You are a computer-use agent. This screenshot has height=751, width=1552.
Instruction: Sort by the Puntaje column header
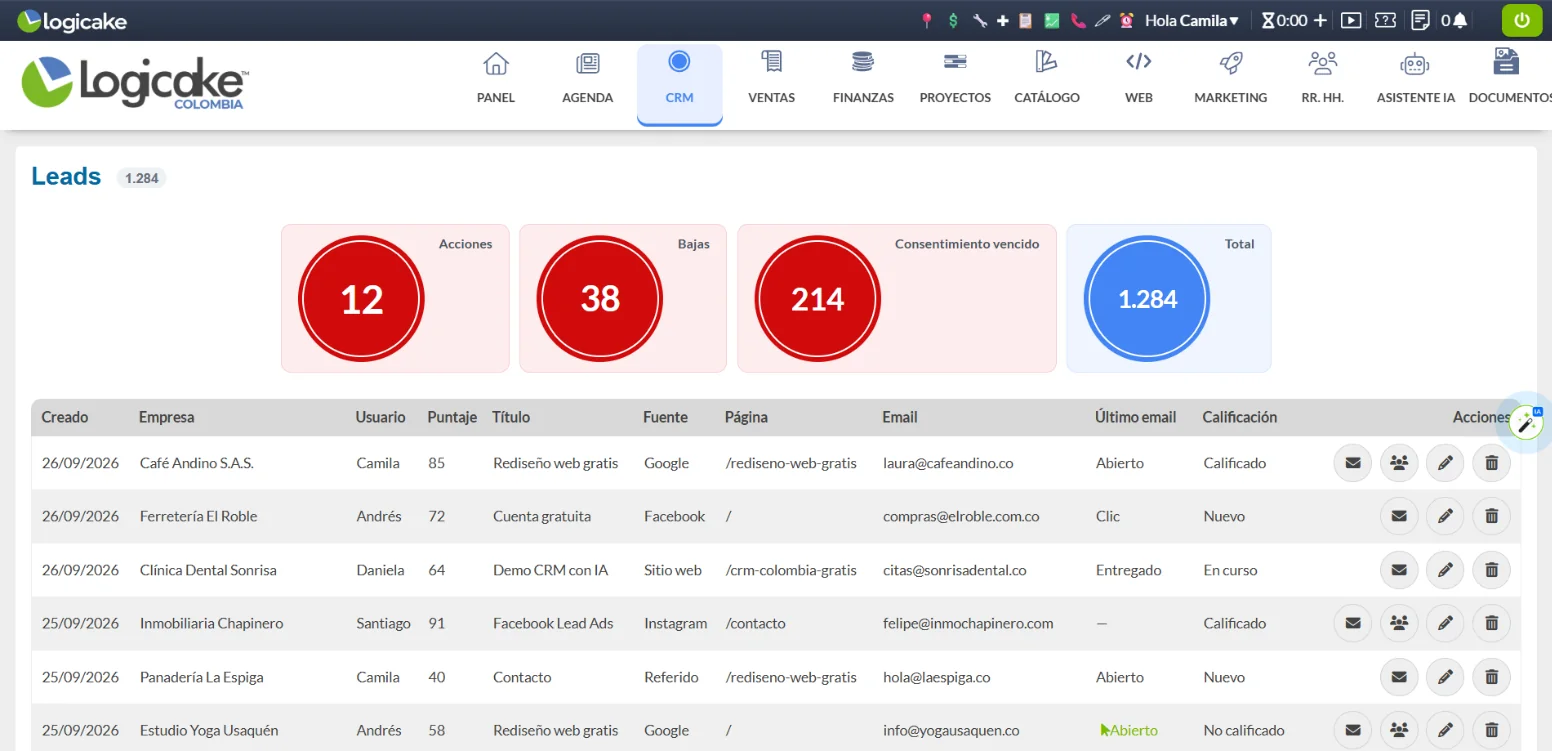pyautogui.click(x=452, y=417)
